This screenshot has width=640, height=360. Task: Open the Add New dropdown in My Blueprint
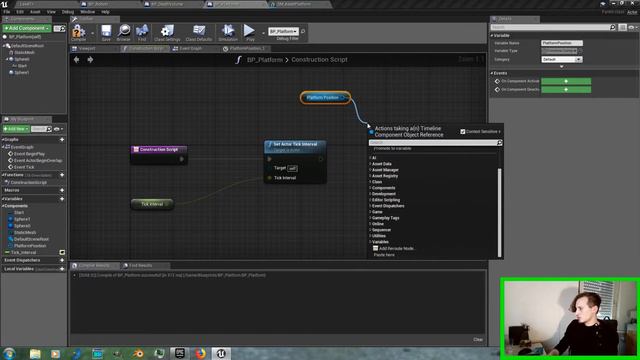coord(16,129)
